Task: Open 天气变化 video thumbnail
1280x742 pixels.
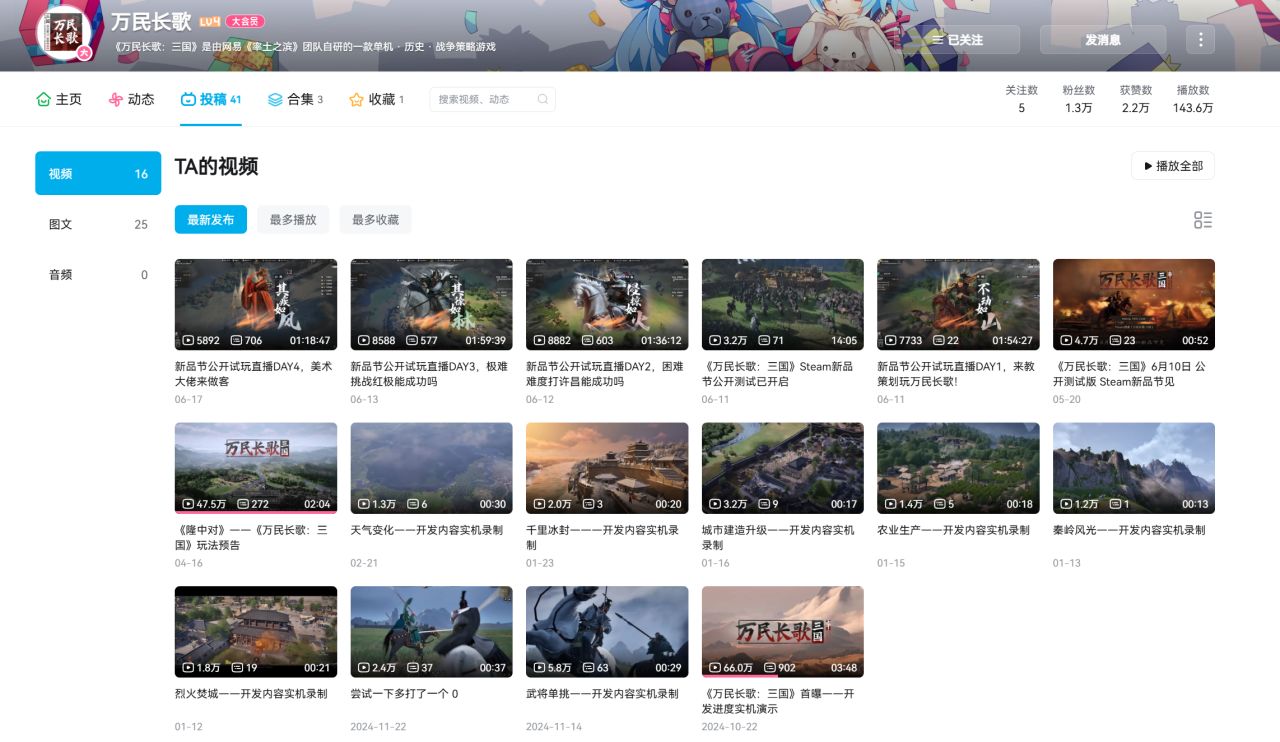Action: 431,468
